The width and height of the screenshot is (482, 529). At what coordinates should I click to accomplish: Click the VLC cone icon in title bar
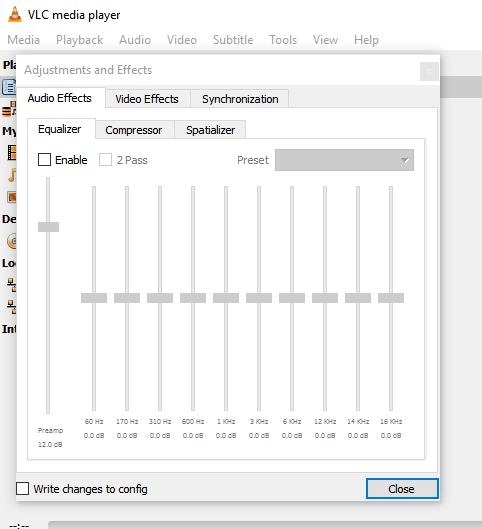tap(15, 15)
